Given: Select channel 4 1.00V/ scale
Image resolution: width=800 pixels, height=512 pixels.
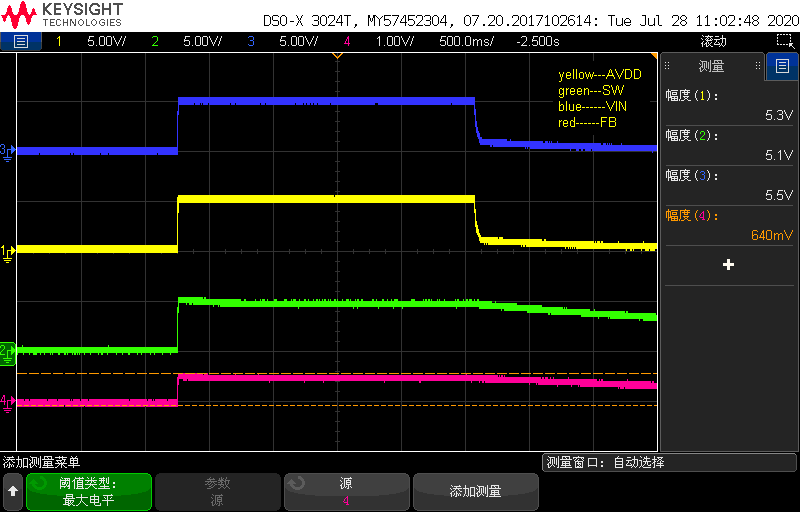Looking at the screenshot, I should 394,41.
